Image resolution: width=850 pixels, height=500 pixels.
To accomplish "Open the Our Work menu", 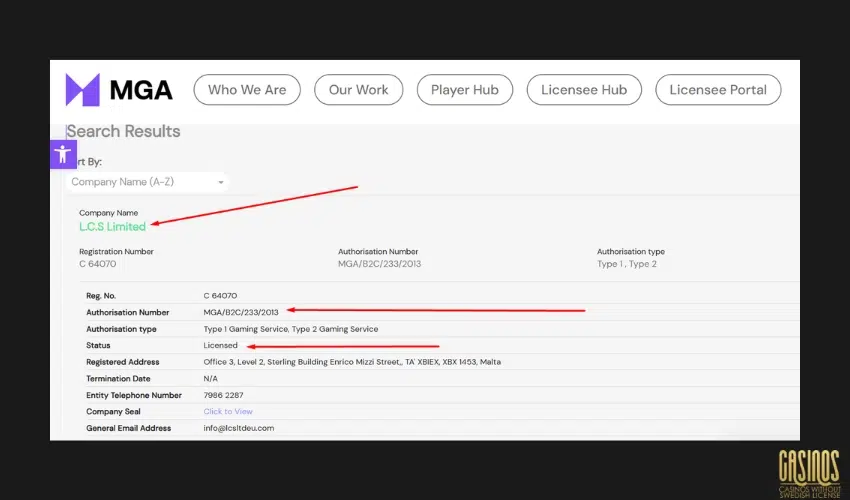I will click(358, 90).
